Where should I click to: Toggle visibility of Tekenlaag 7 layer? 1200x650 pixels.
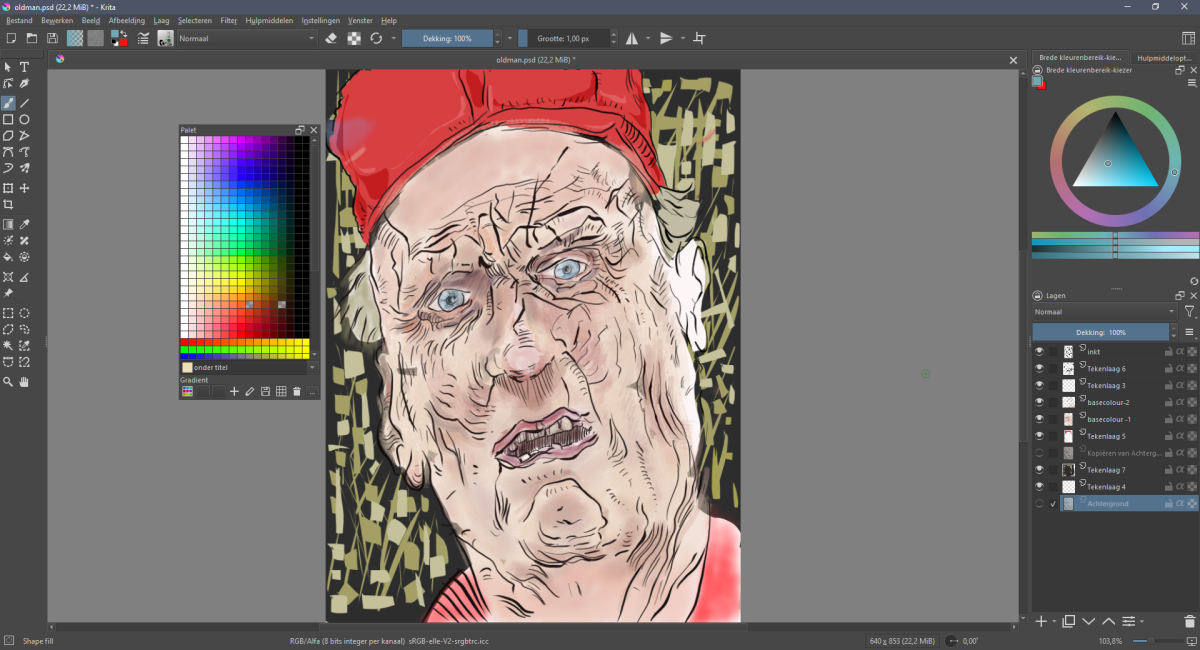click(1040, 470)
